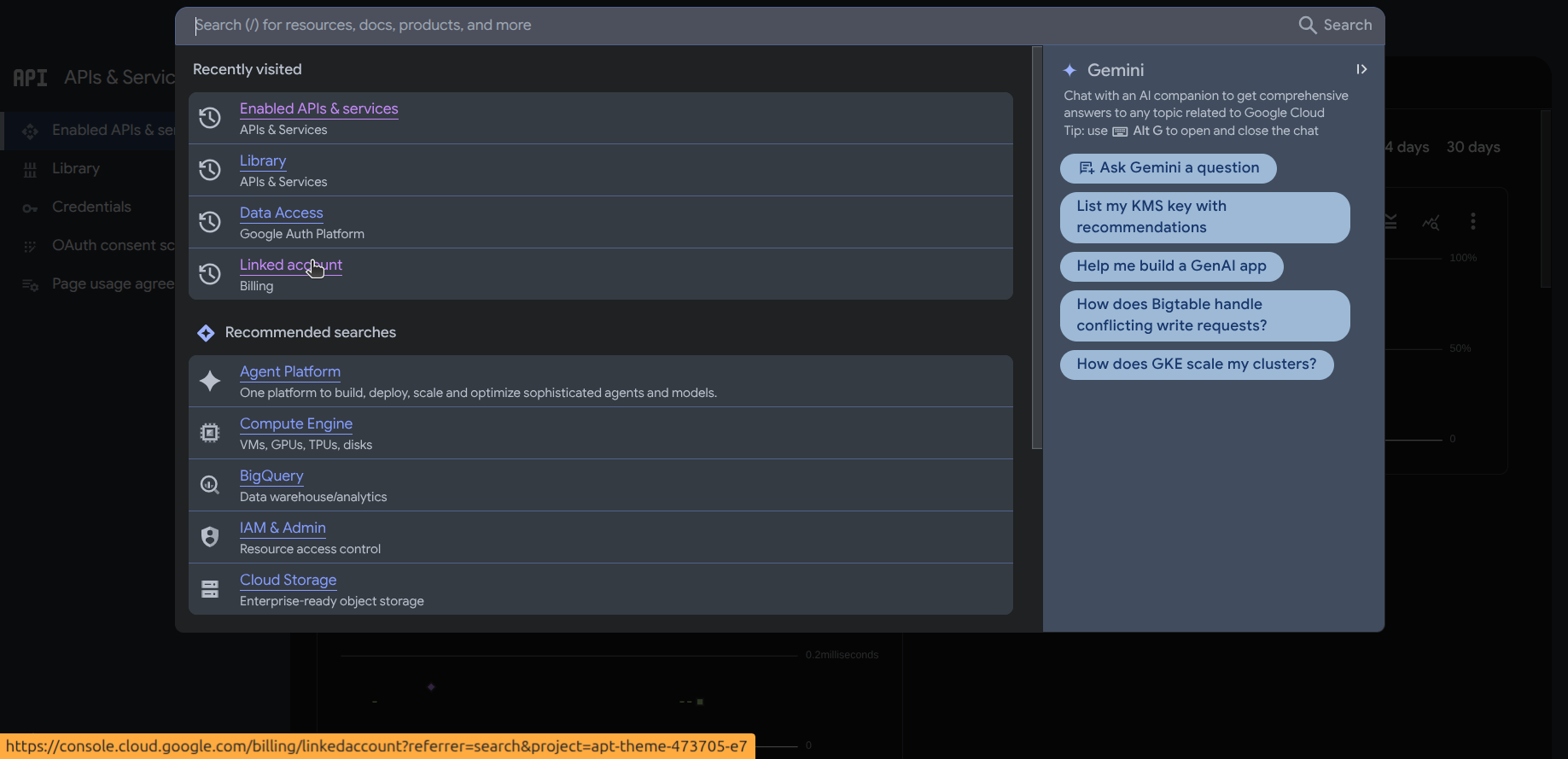This screenshot has height=759, width=1568.
Task: Open the recently visited Library link
Action: 263,161
